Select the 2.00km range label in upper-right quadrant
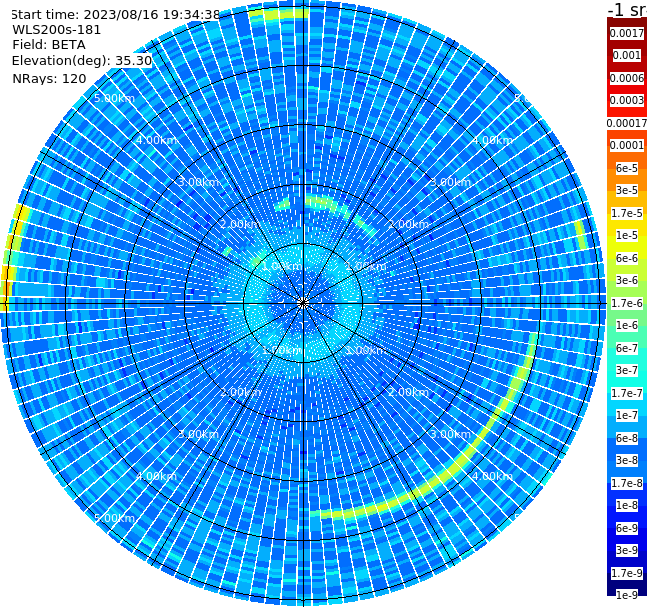The width and height of the screenshot is (647, 607). pos(408,224)
